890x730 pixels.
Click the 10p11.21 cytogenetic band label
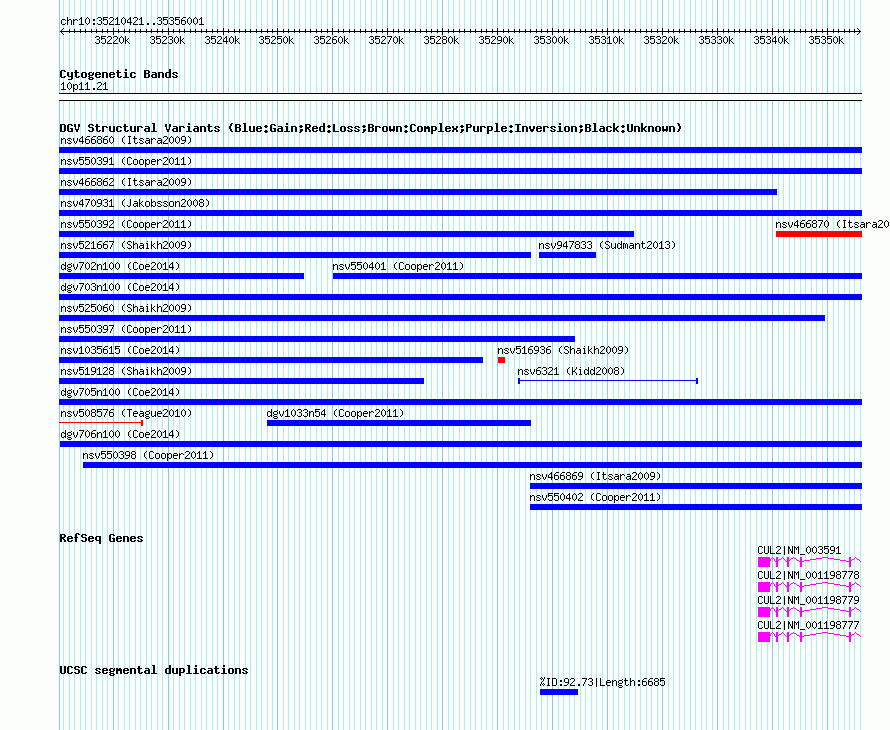point(84,86)
